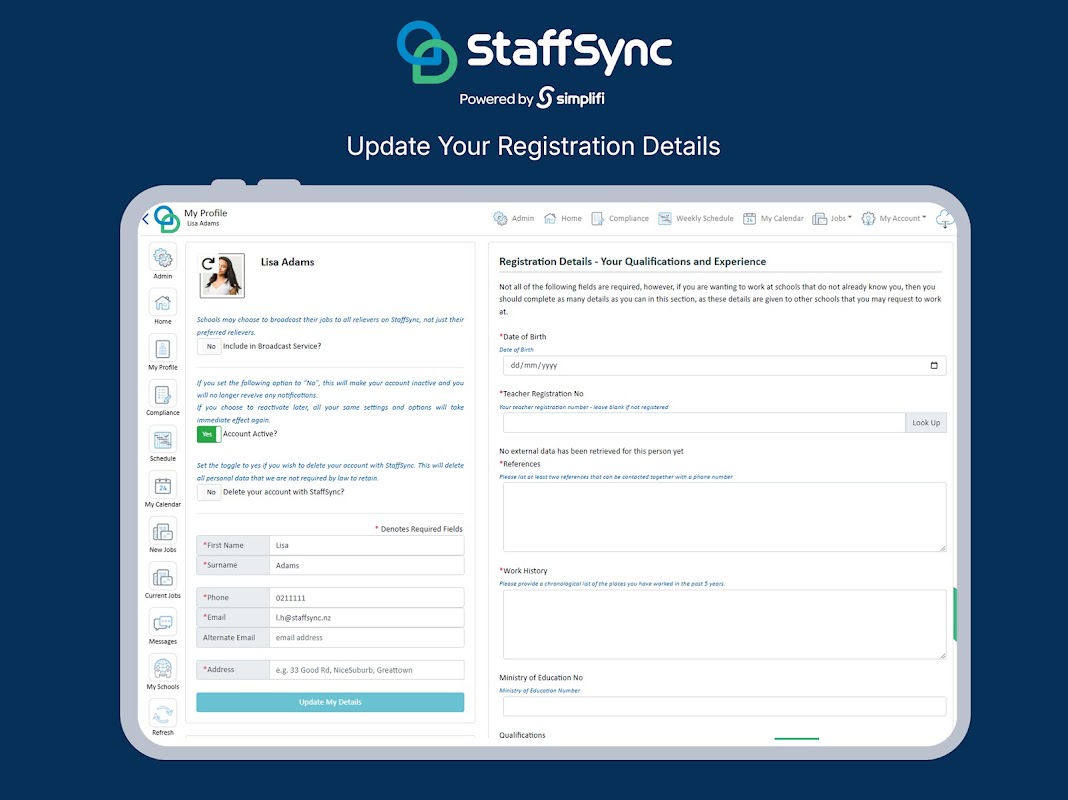The image size is (1068, 800).
Task: Open My Schools in the sidebar
Action: (163, 672)
